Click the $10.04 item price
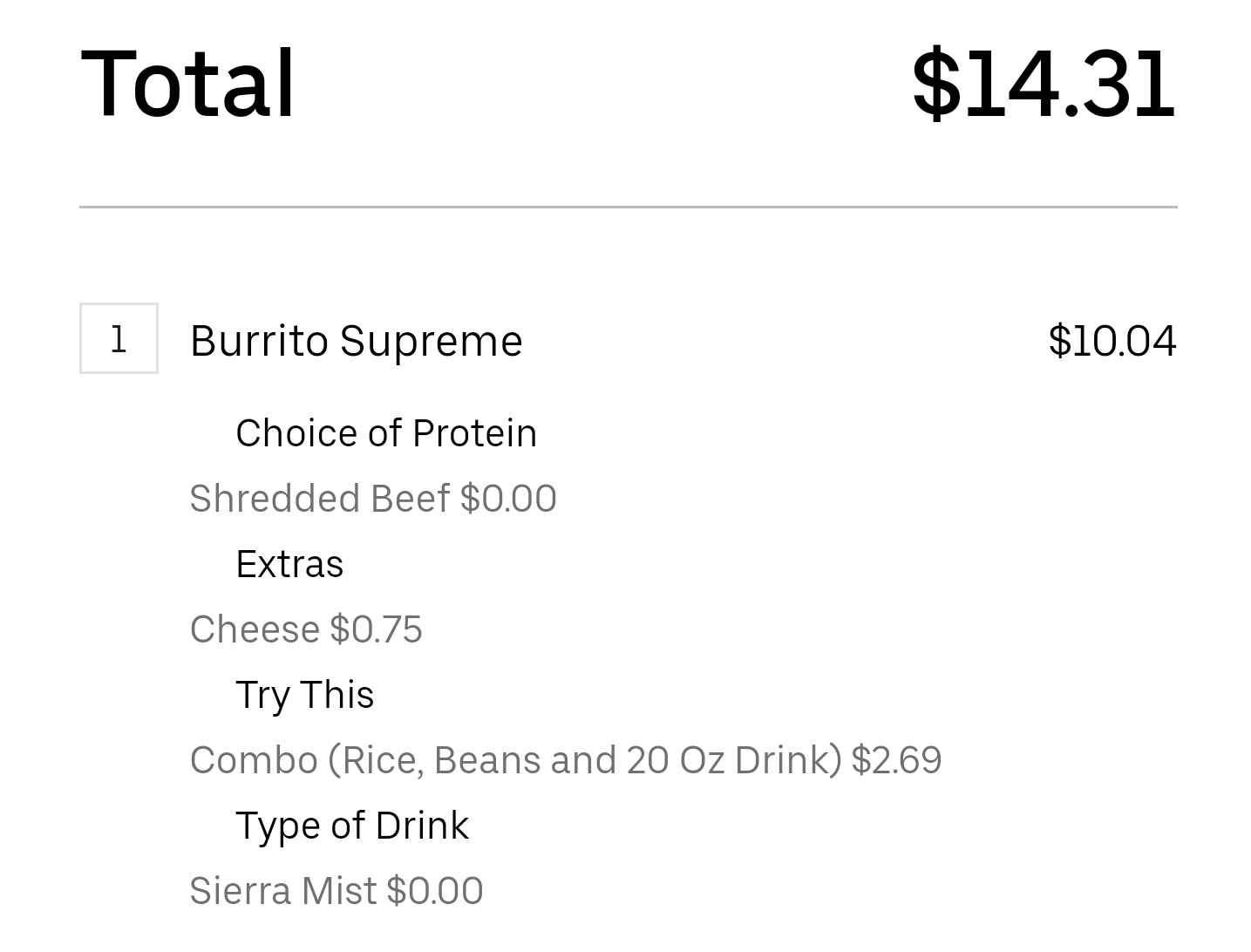Image resolution: width=1251 pixels, height=952 pixels. [x=1112, y=341]
